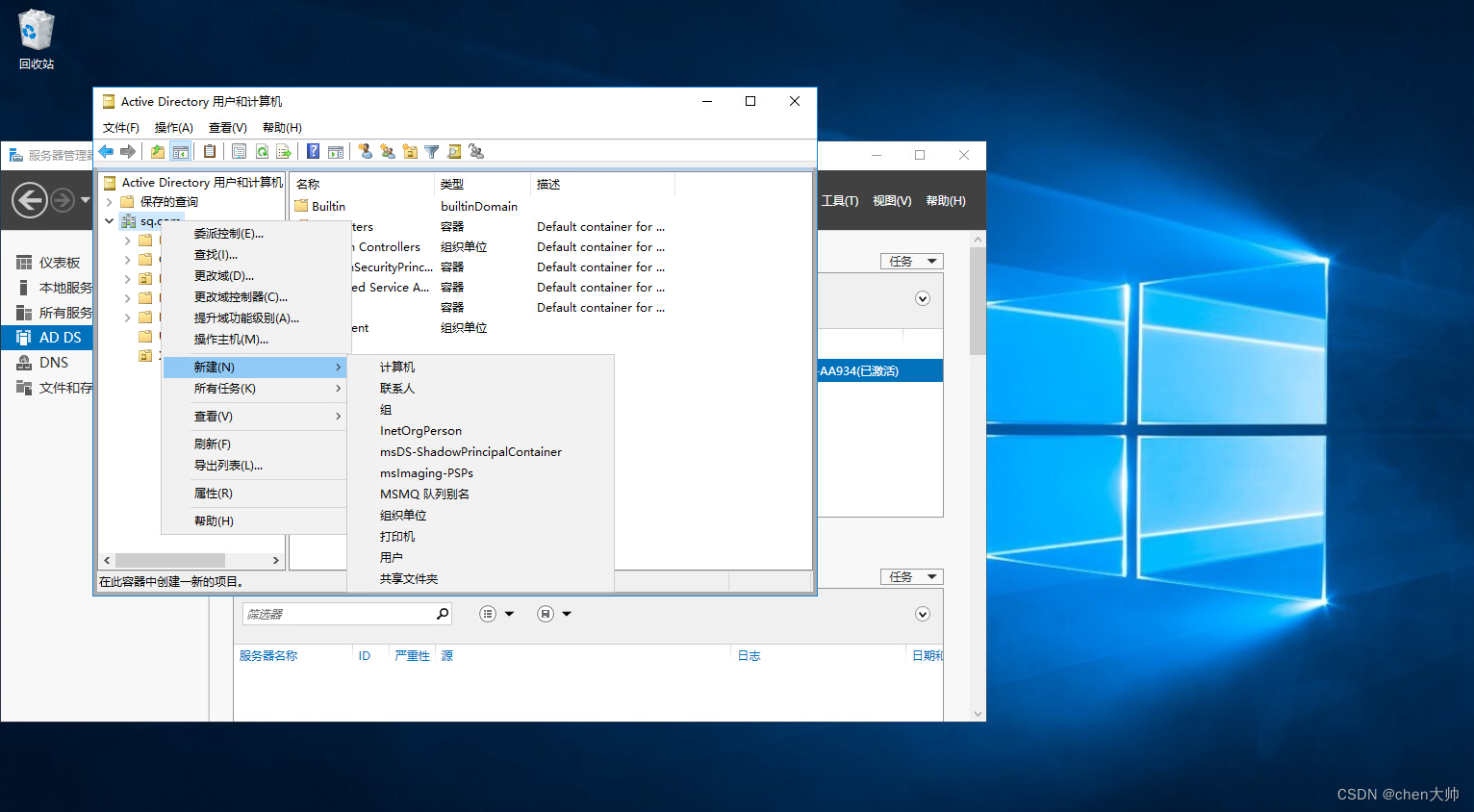
Task: Expand the 保存的查询 tree node
Action: pos(110,202)
